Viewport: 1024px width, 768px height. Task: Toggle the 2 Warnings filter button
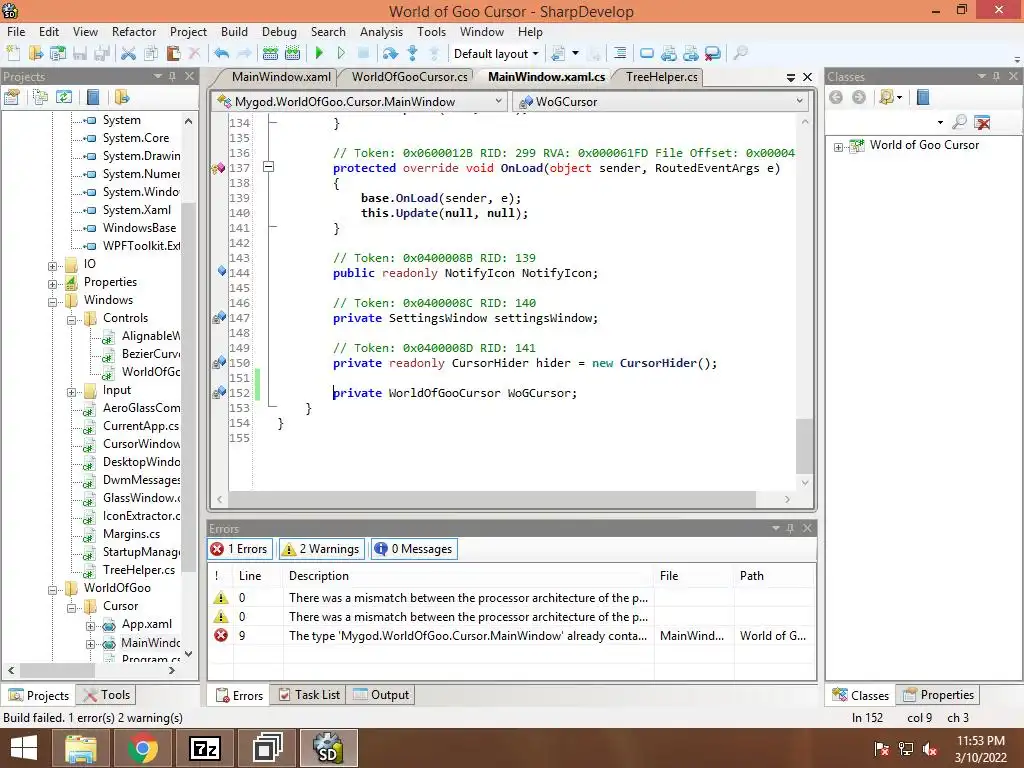[321, 549]
